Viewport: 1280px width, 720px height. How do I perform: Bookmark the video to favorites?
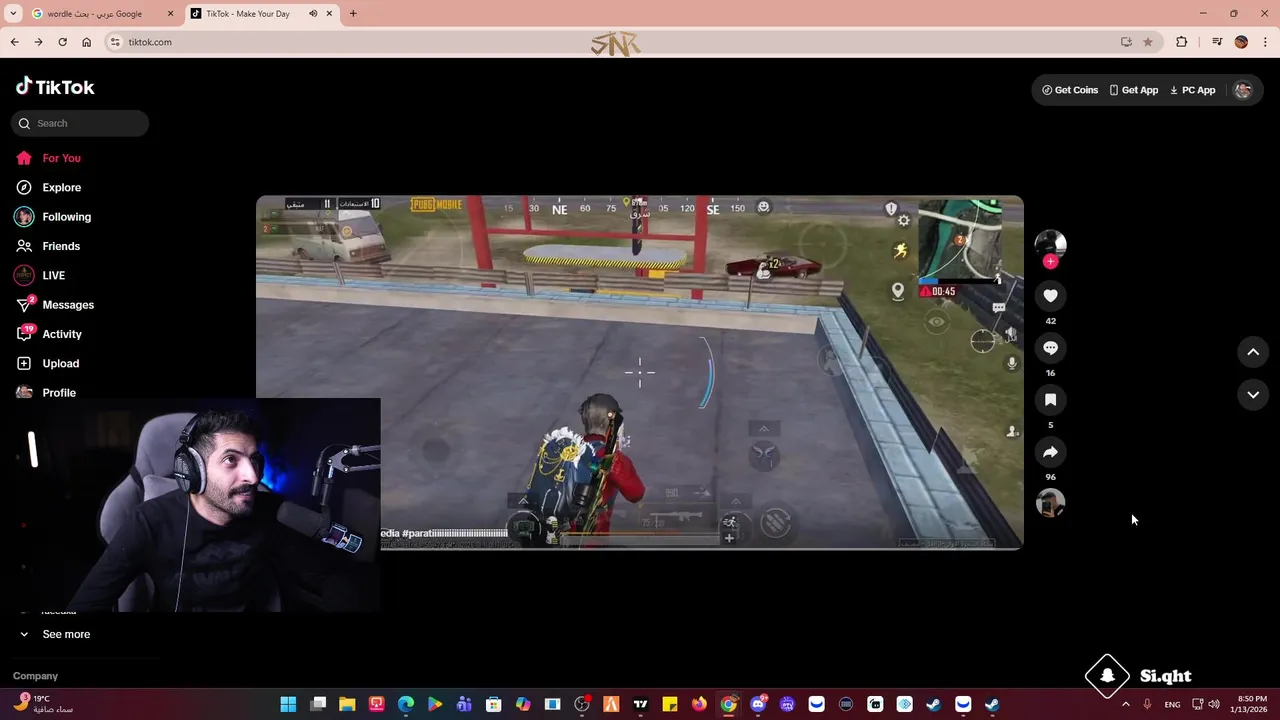(1050, 400)
